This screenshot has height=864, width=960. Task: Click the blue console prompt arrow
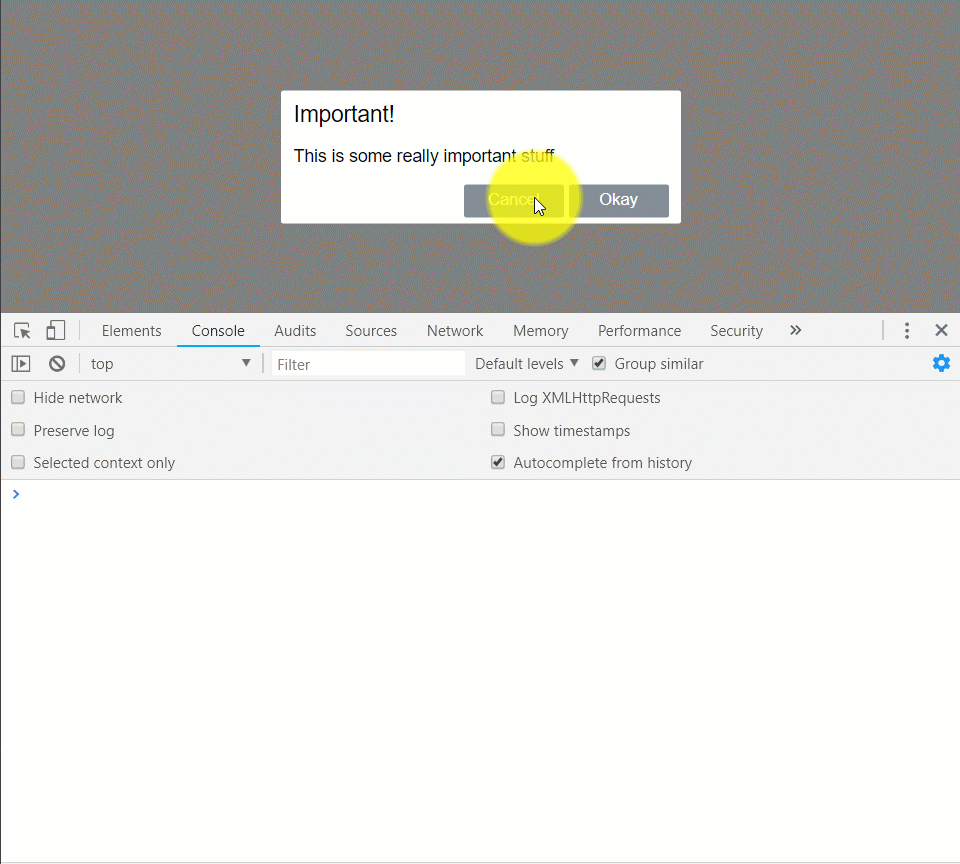click(x=15, y=493)
